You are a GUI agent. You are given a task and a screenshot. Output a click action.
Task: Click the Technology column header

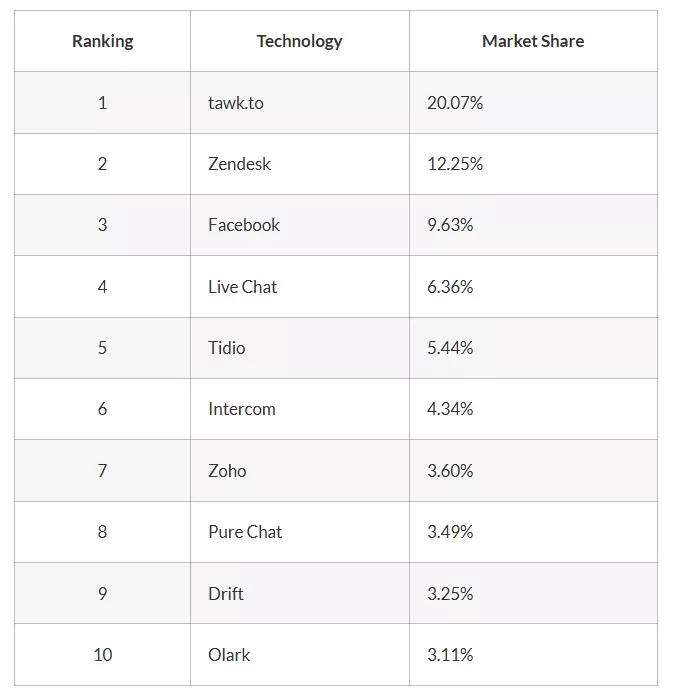[x=299, y=41]
